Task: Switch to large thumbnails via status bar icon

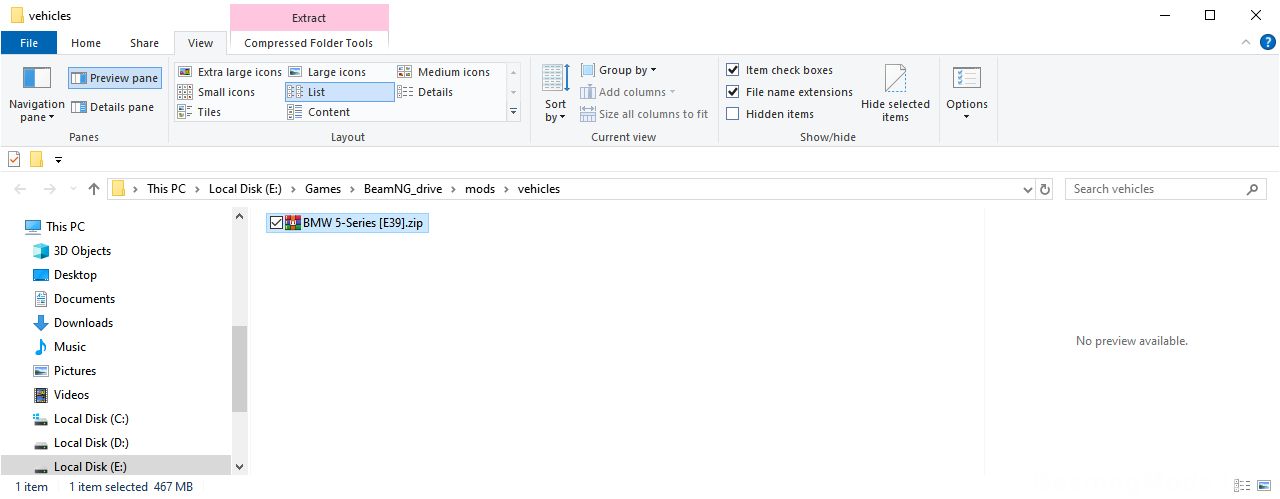Action: [x=1265, y=486]
